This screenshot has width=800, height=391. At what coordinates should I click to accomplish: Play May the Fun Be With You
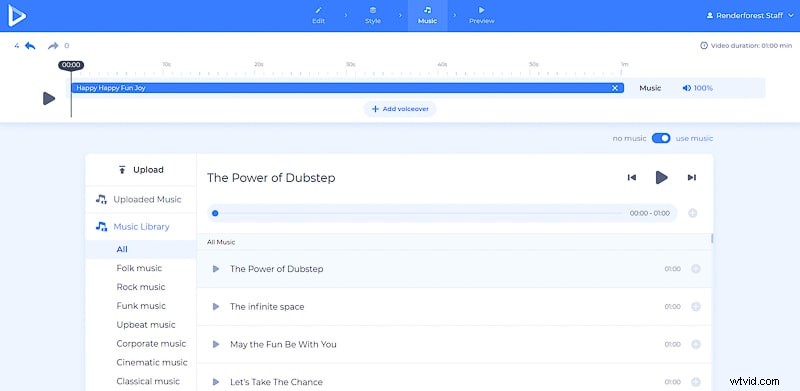(216, 345)
